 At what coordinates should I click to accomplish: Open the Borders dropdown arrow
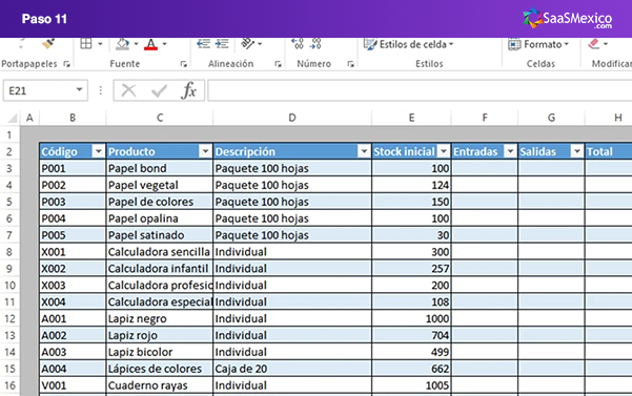[100, 44]
